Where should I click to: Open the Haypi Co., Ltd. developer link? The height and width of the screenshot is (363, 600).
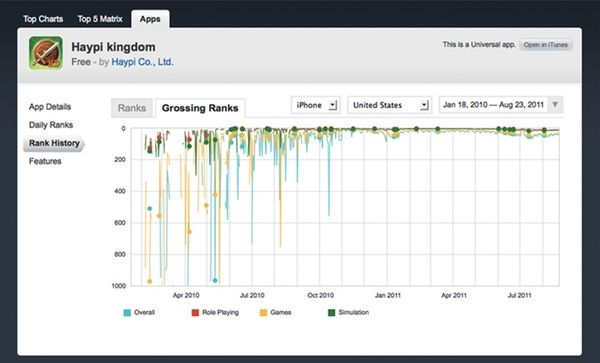coord(142,62)
